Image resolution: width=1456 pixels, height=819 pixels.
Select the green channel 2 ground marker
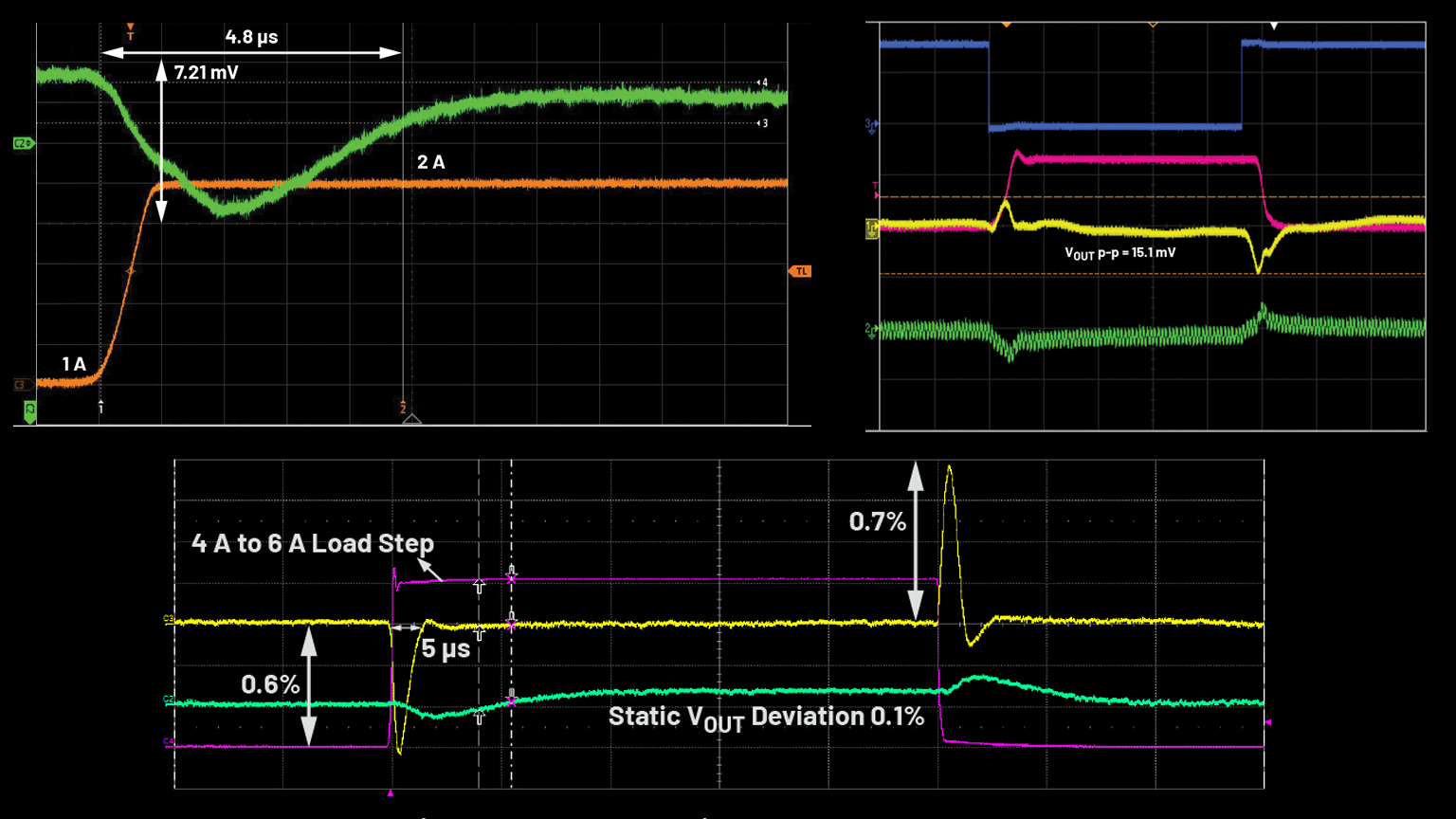[x=870, y=329]
